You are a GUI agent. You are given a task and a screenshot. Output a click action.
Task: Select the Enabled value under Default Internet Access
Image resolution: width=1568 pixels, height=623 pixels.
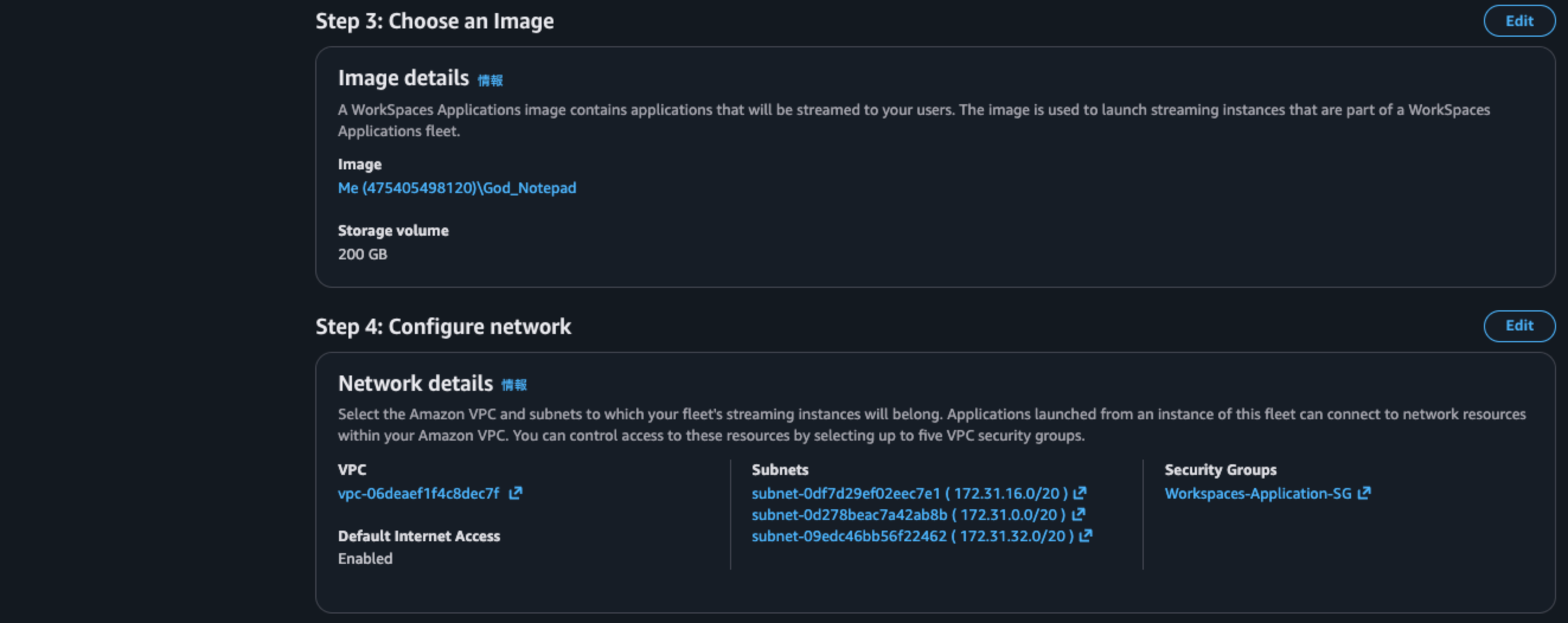point(365,558)
